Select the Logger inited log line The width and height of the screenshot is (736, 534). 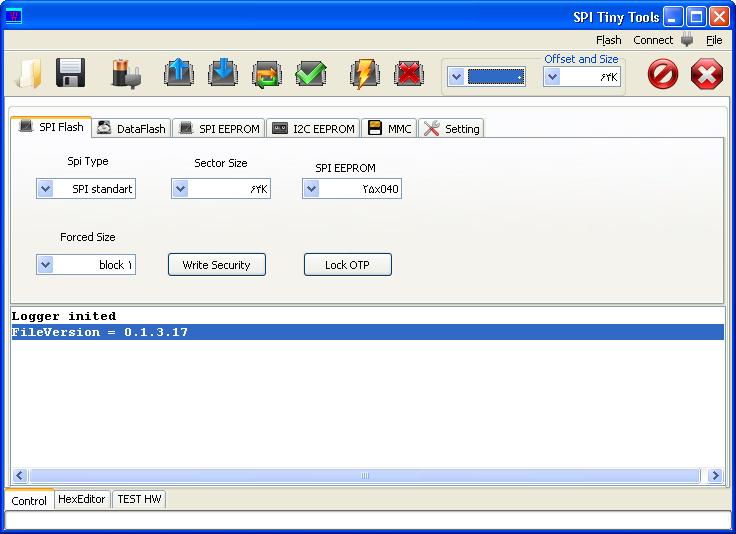tap(368, 316)
